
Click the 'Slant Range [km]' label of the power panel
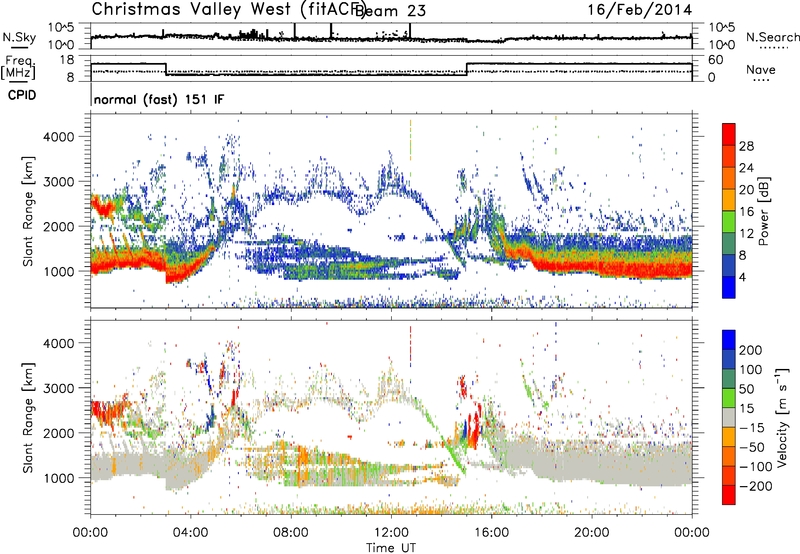28,211
